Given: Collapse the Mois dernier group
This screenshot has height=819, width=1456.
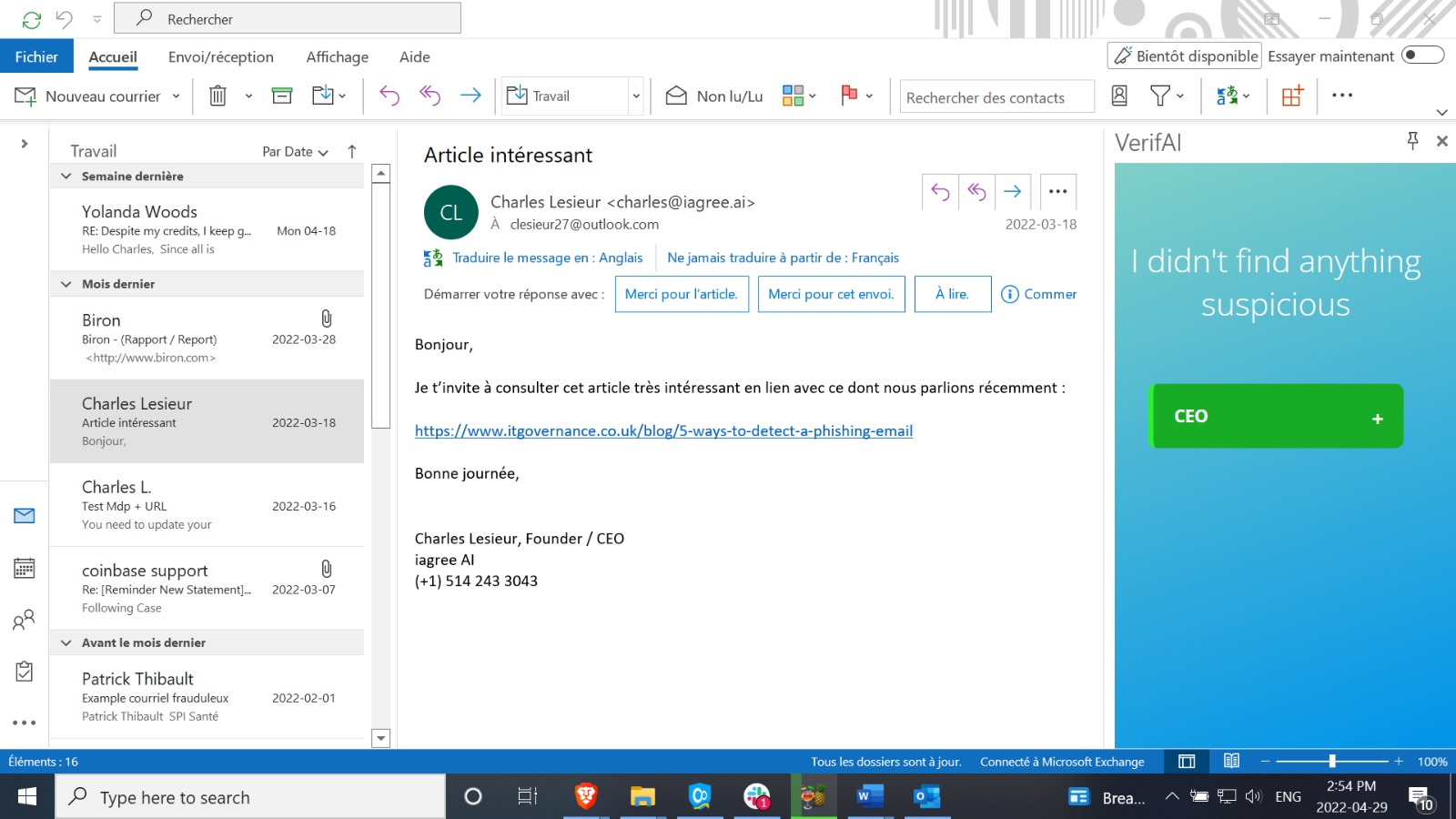Looking at the screenshot, I should pos(66,284).
